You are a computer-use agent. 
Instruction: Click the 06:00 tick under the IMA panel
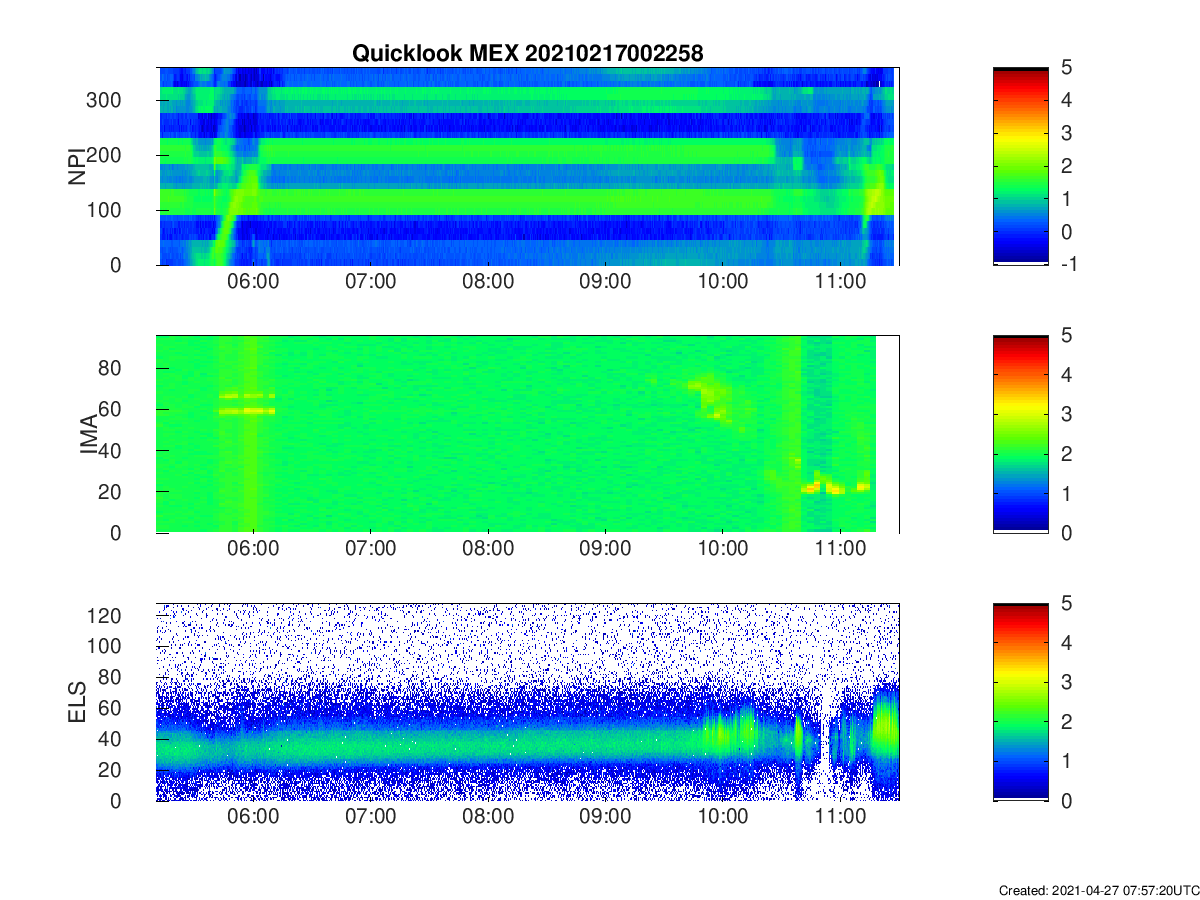(253, 550)
